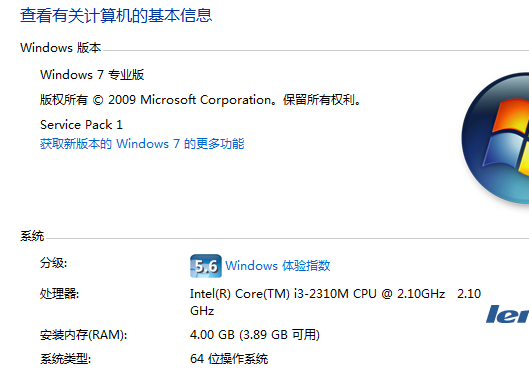Click the wrapped GHz processor text line
Viewport: 529px width, 373px height.
202,311
